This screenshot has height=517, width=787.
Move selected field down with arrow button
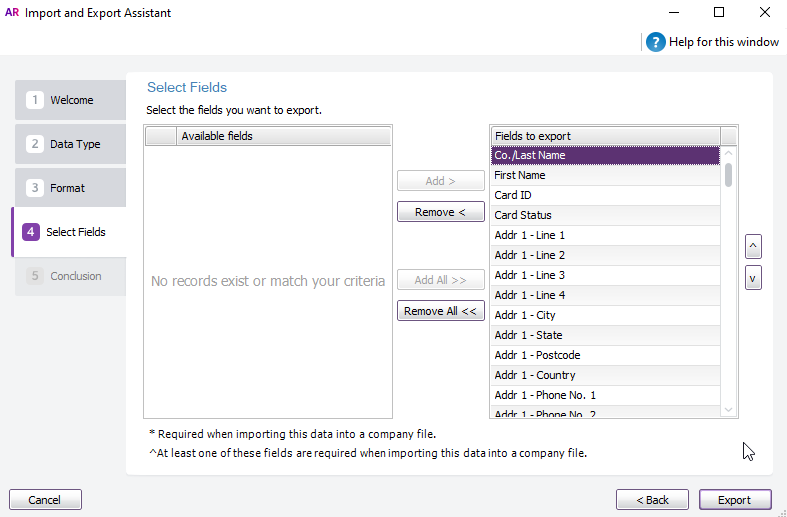coord(754,279)
